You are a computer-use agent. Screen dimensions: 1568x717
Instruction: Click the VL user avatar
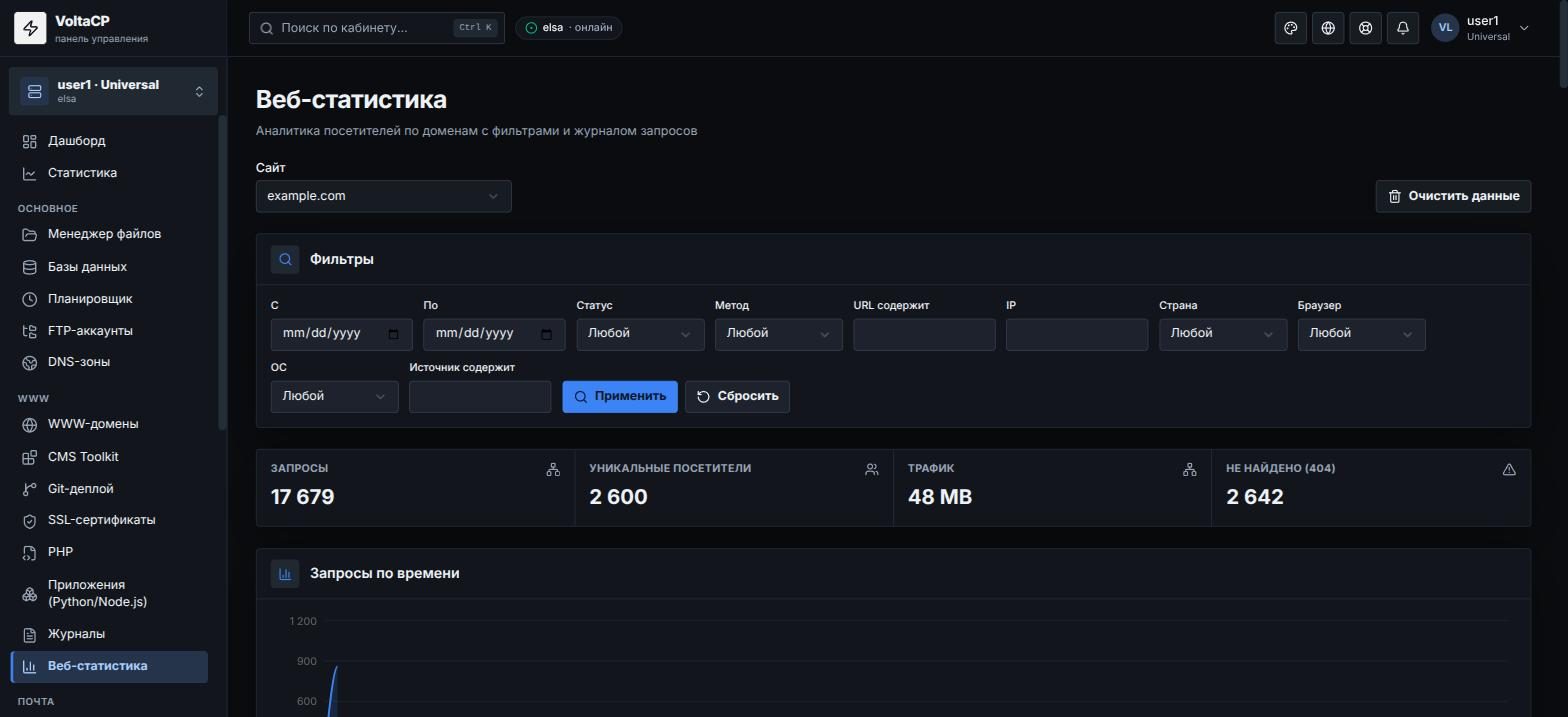pyautogui.click(x=1445, y=28)
